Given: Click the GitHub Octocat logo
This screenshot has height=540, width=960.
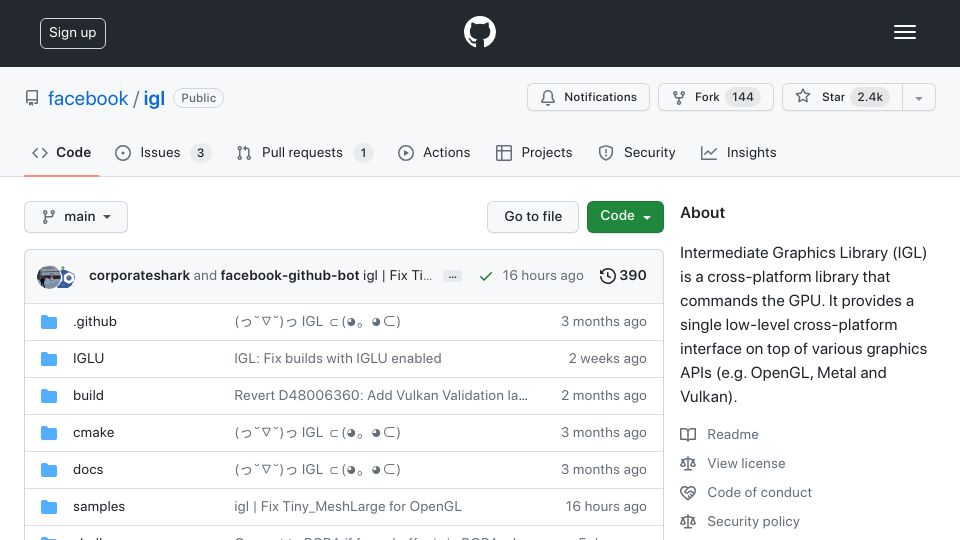Looking at the screenshot, I should click(479, 32).
